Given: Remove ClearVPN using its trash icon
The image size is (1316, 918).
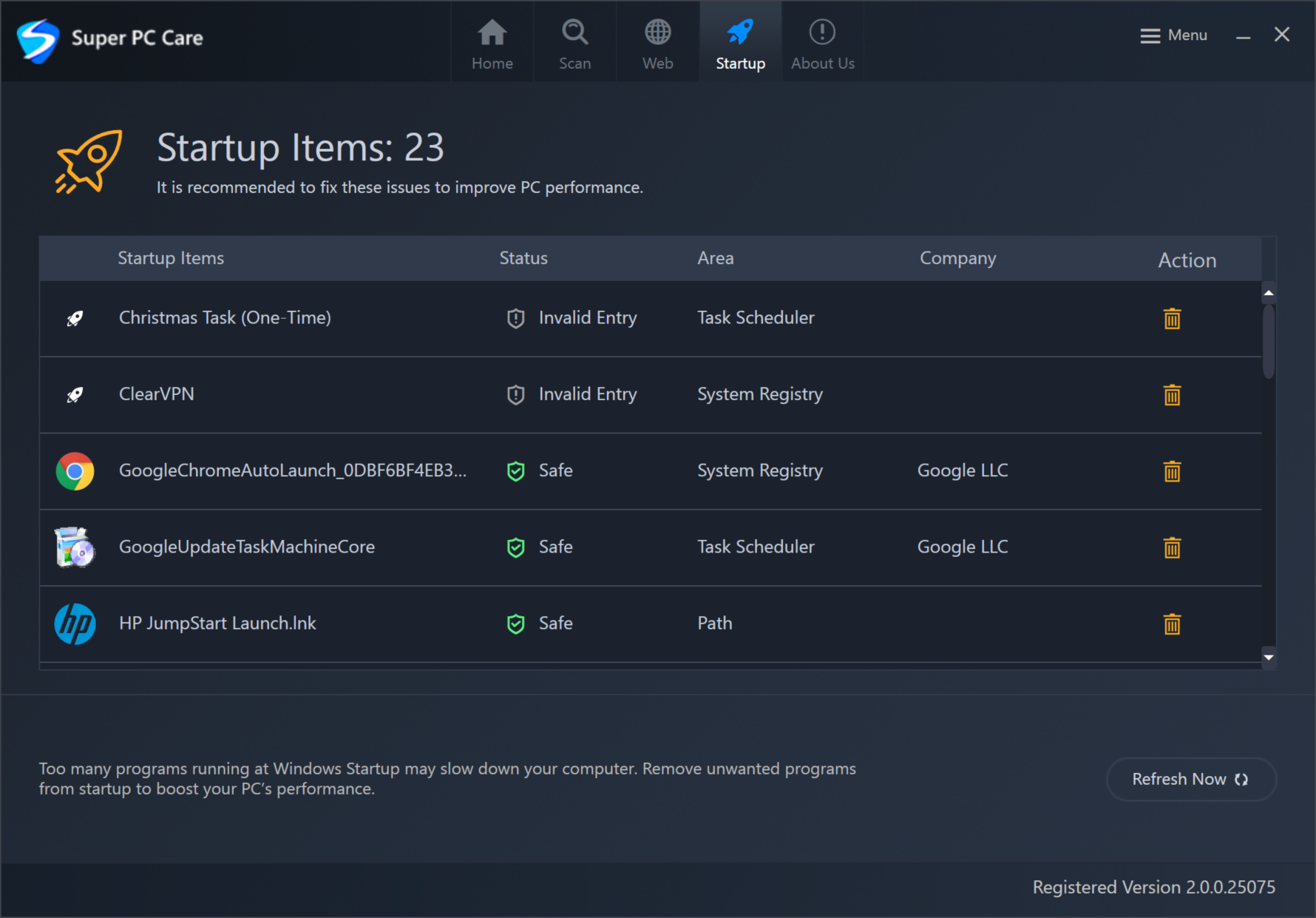Looking at the screenshot, I should click(x=1172, y=395).
